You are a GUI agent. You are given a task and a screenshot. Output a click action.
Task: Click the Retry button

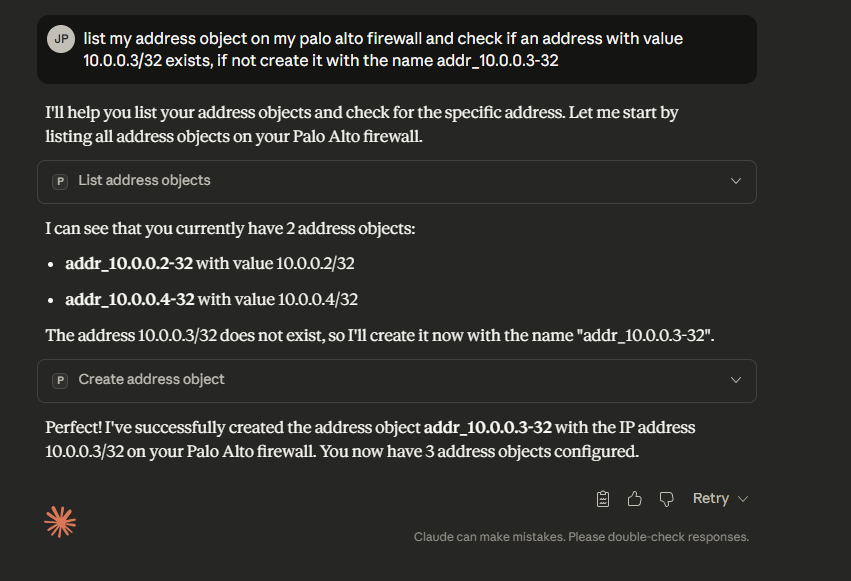710,498
